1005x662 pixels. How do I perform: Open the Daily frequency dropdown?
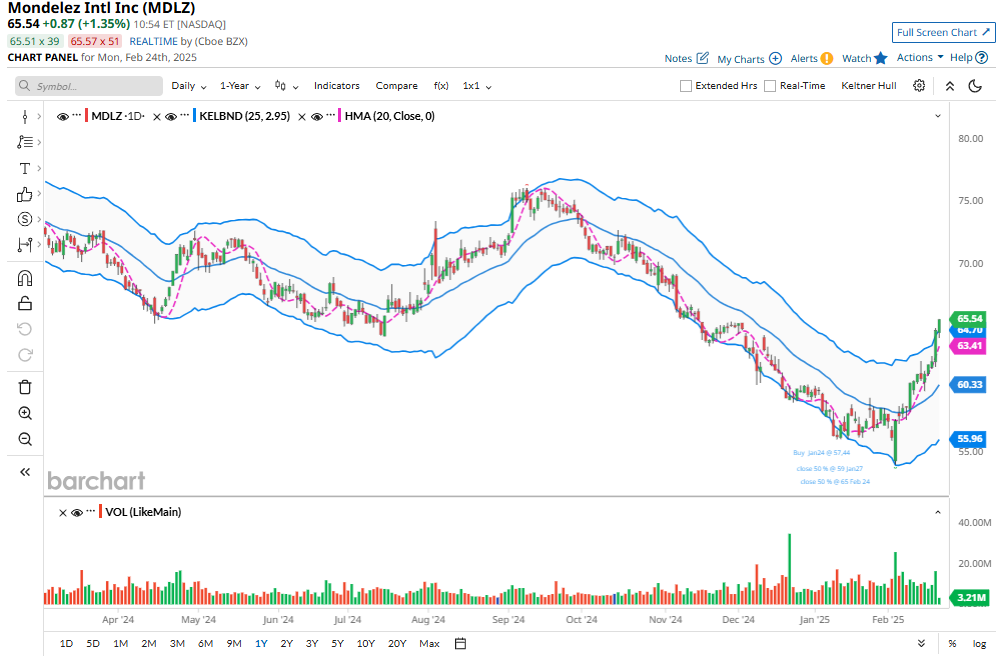(x=187, y=86)
